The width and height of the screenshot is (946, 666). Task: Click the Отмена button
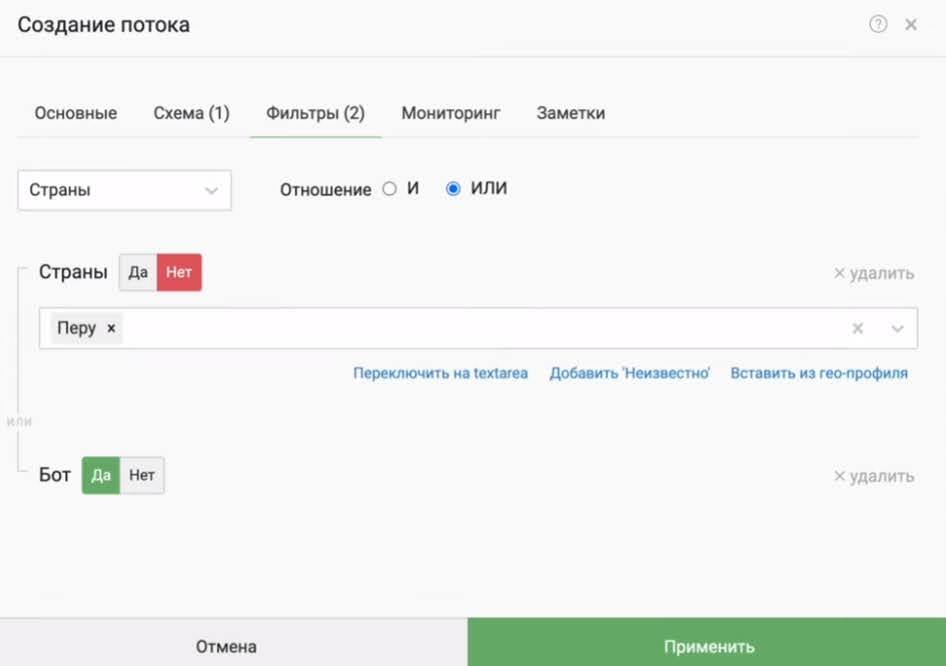[x=226, y=645]
